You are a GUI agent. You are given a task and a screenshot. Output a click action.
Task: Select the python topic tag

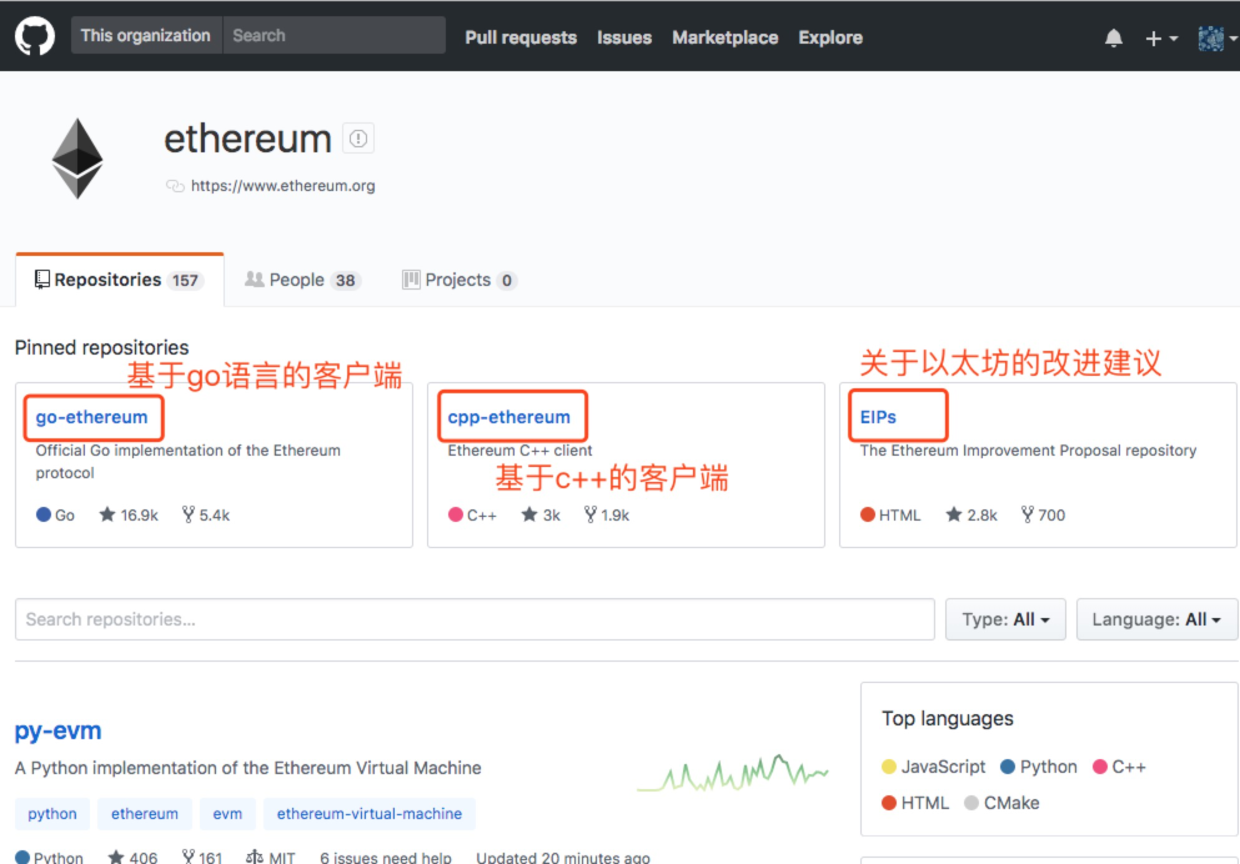[52, 814]
